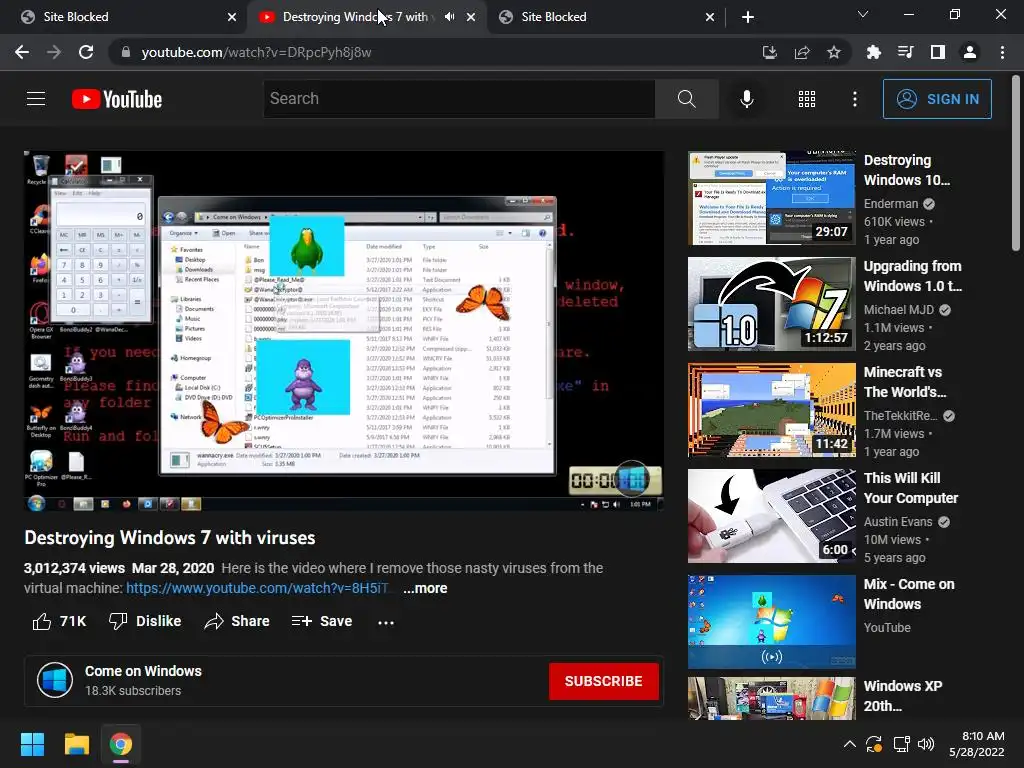This screenshot has width=1024, height=768.
Task: Share the video
Action: 236,621
